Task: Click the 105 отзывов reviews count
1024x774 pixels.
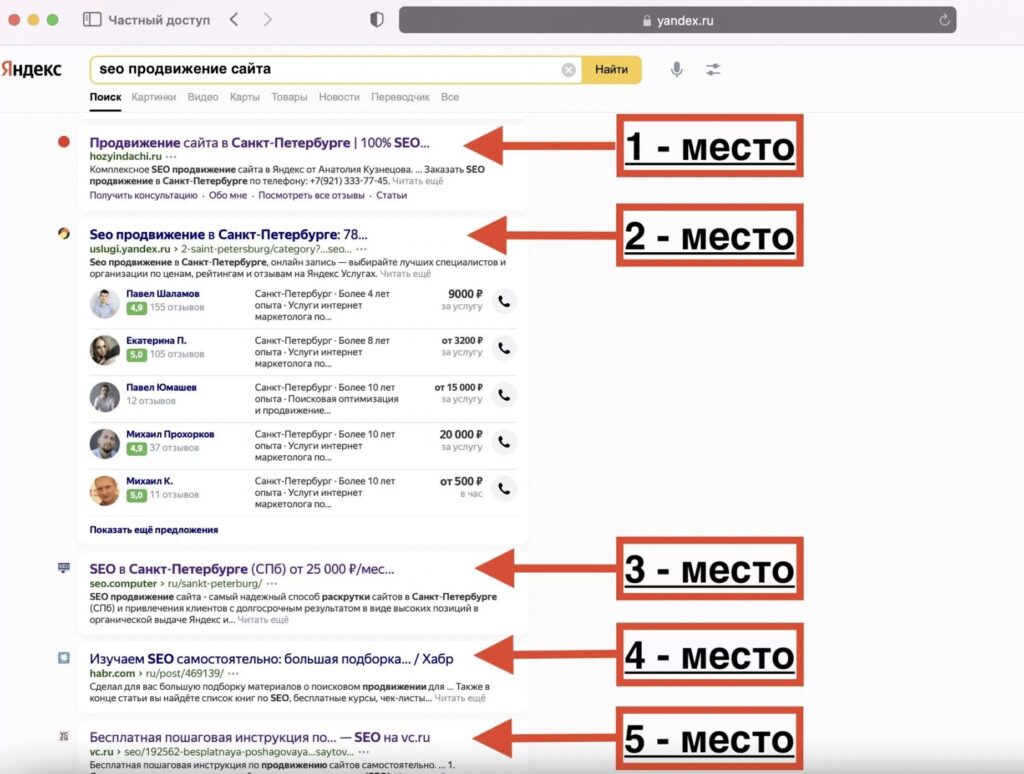Action: [x=177, y=354]
